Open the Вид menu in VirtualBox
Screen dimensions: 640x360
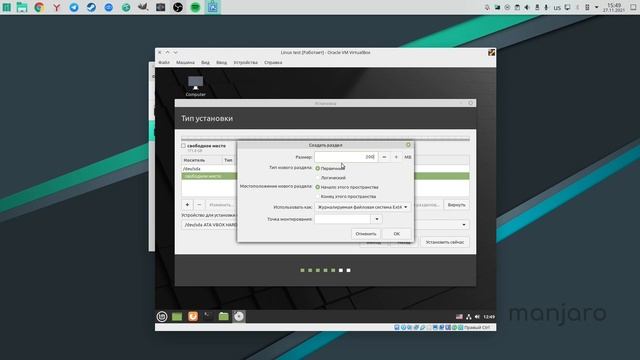tap(205, 62)
